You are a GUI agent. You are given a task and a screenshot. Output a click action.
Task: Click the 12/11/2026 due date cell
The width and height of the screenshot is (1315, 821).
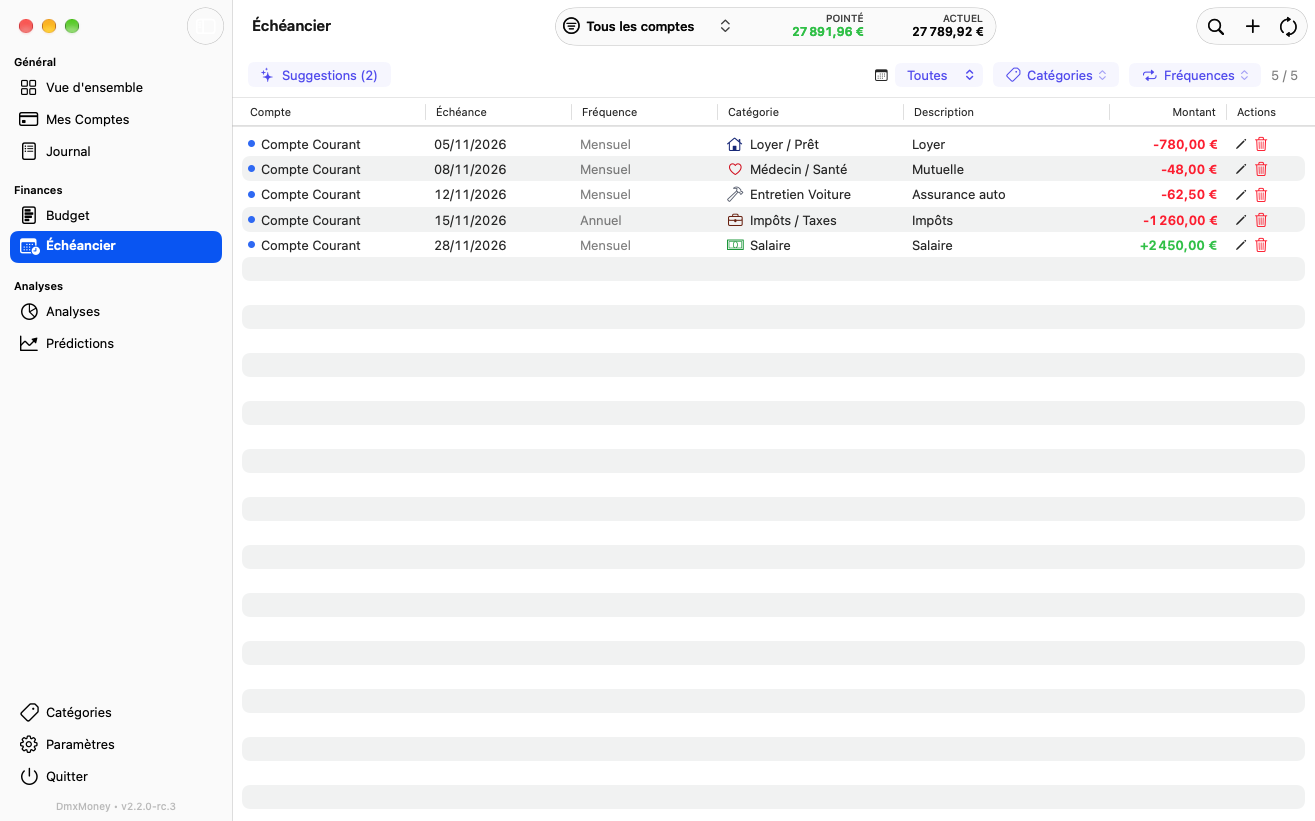click(470, 194)
